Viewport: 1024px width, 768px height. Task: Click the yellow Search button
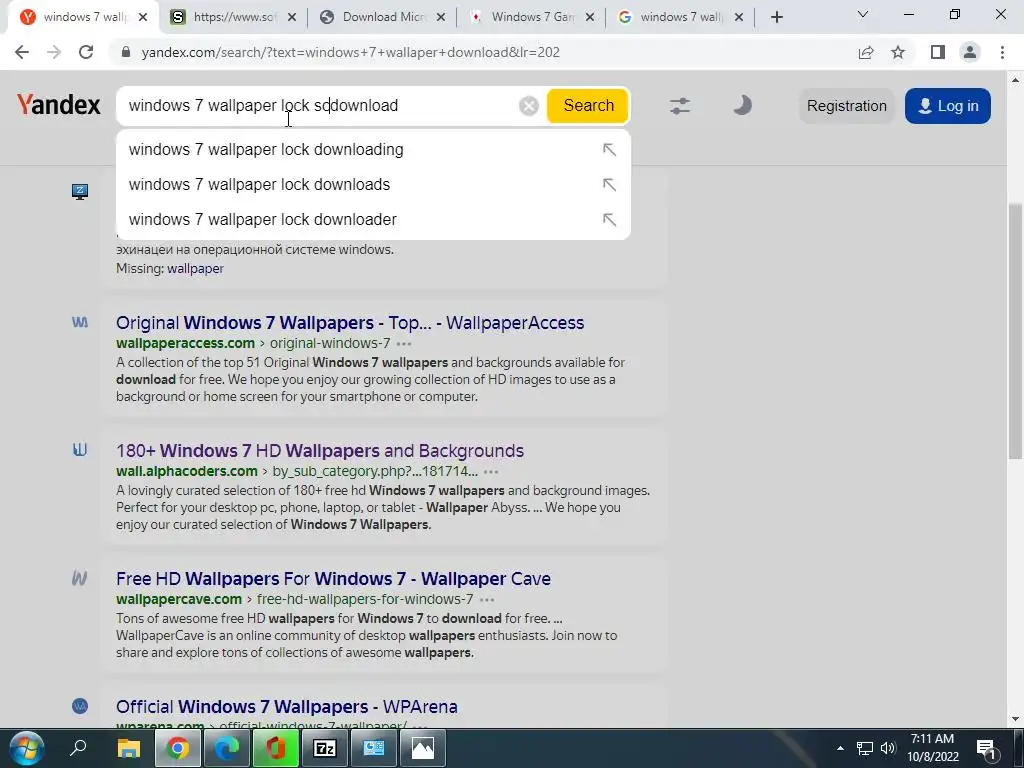tap(588, 106)
